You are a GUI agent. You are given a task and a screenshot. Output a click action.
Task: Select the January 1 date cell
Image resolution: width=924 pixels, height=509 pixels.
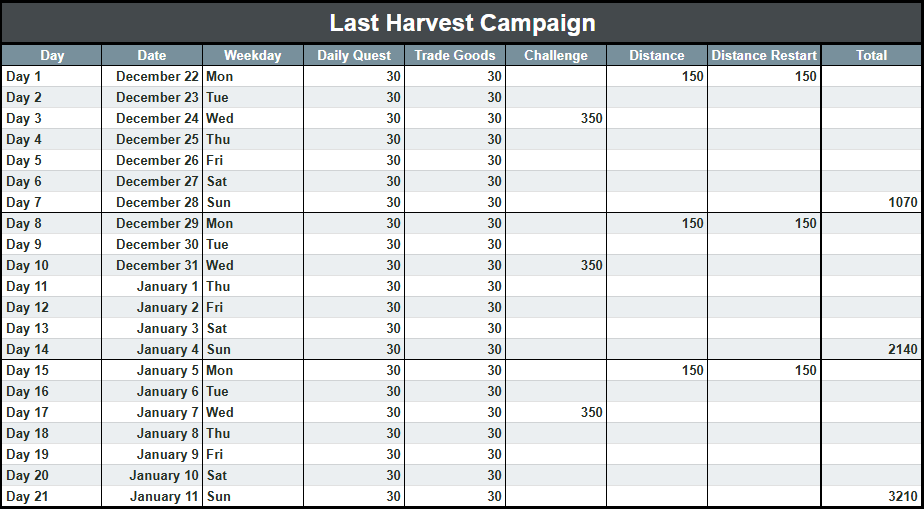tap(168, 286)
